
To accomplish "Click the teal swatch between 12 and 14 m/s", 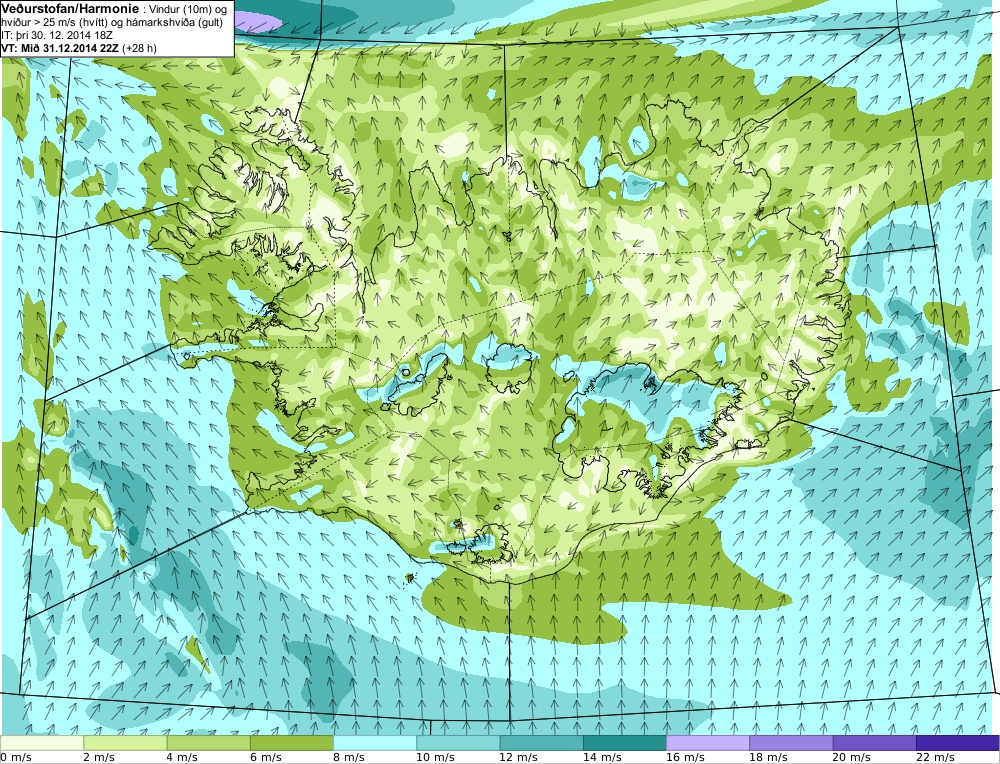I will click(x=541, y=743).
